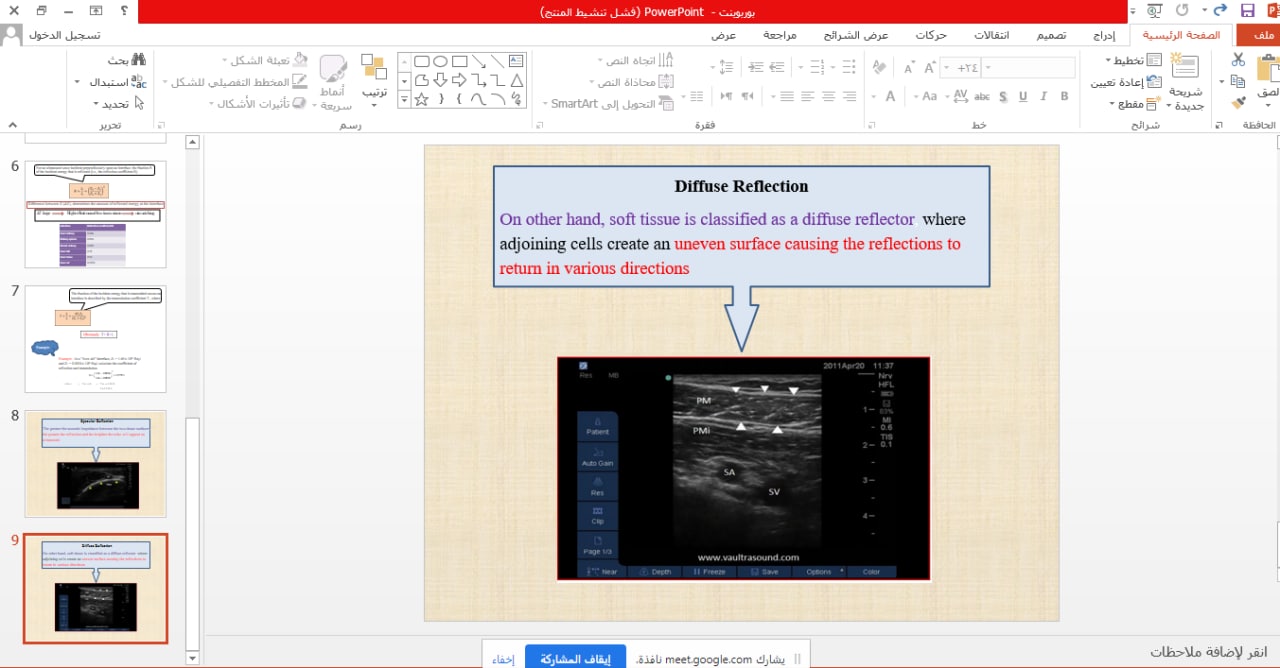Toggle bold formatting (B)
This screenshot has width=1280, height=668.
(1064, 96)
